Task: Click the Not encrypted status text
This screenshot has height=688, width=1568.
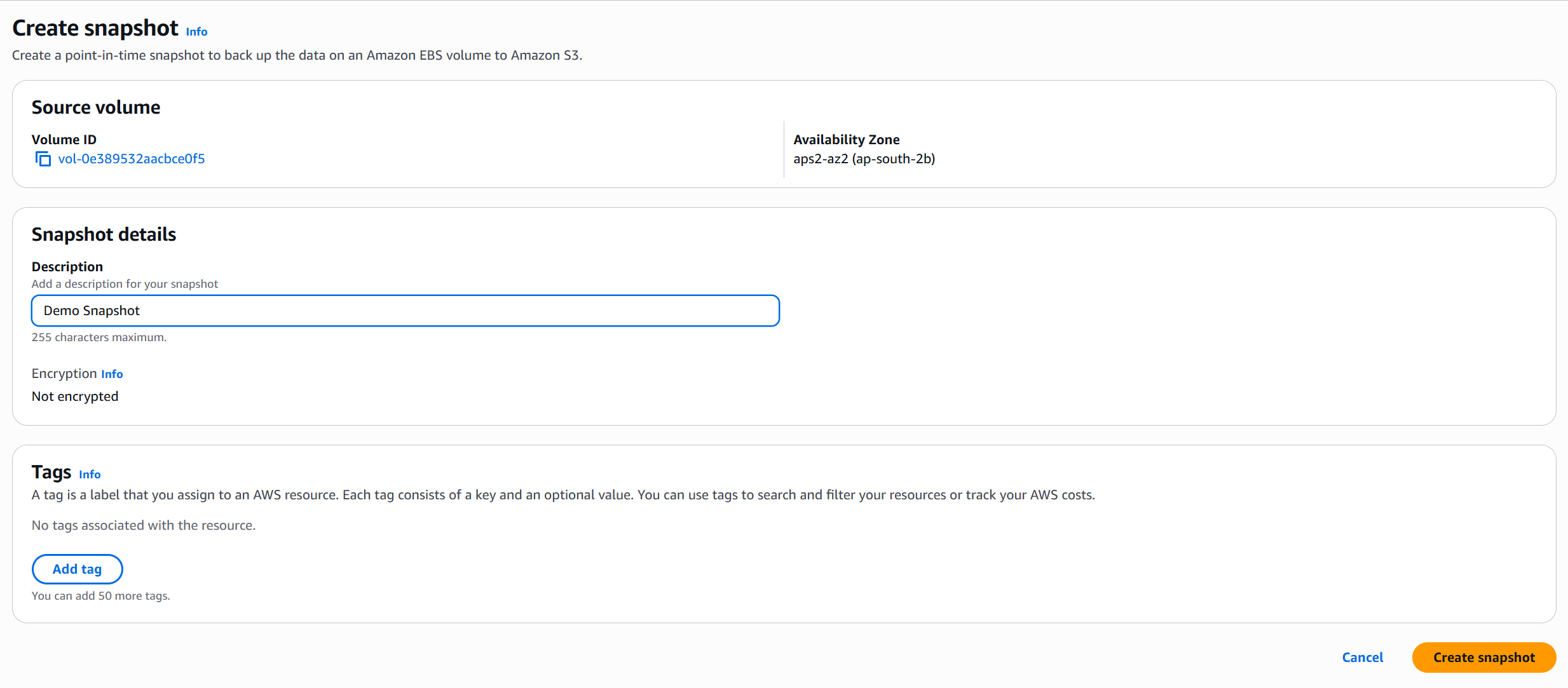Action: click(x=75, y=396)
